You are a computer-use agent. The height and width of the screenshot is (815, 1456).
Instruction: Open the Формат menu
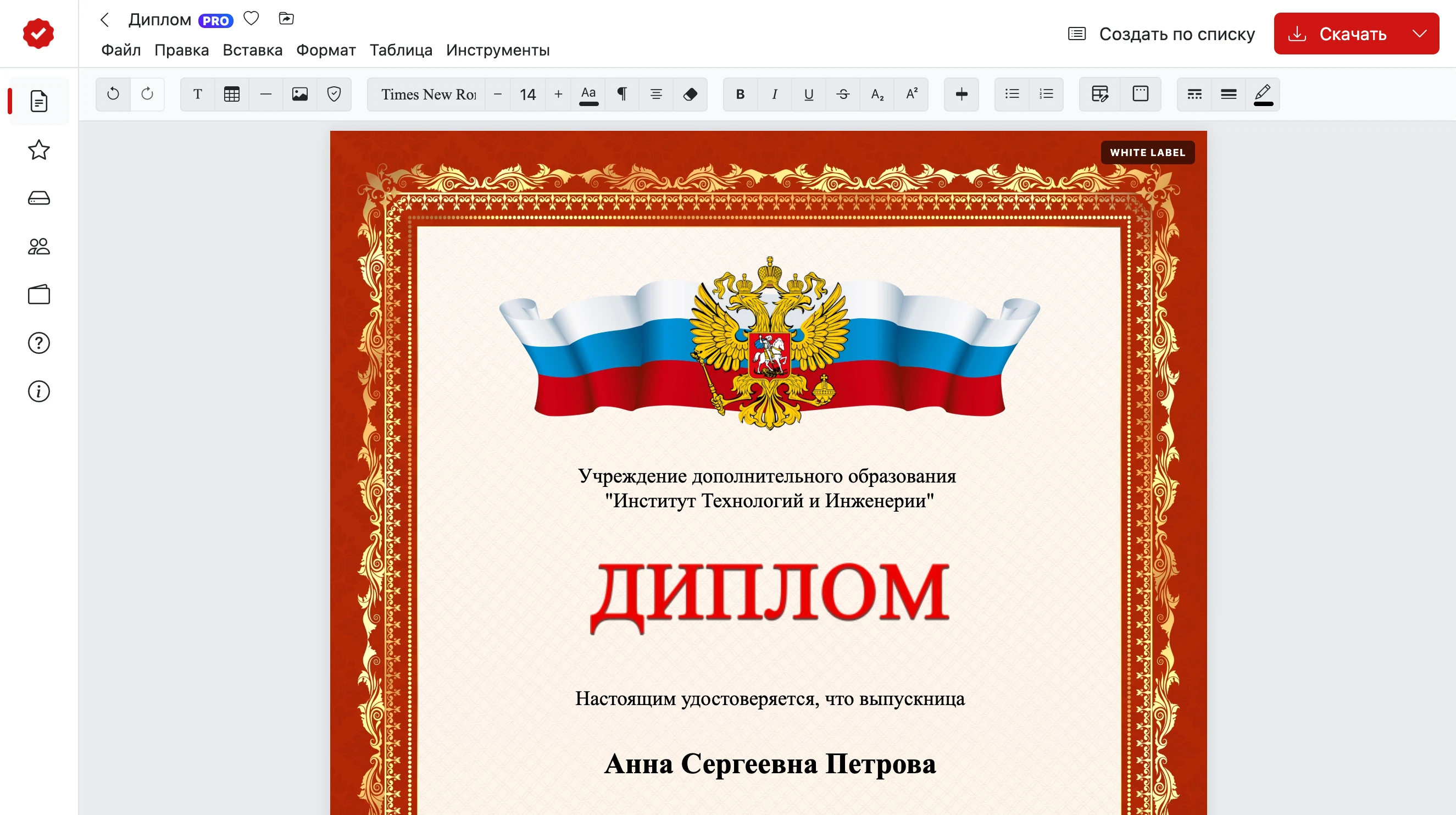click(326, 50)
